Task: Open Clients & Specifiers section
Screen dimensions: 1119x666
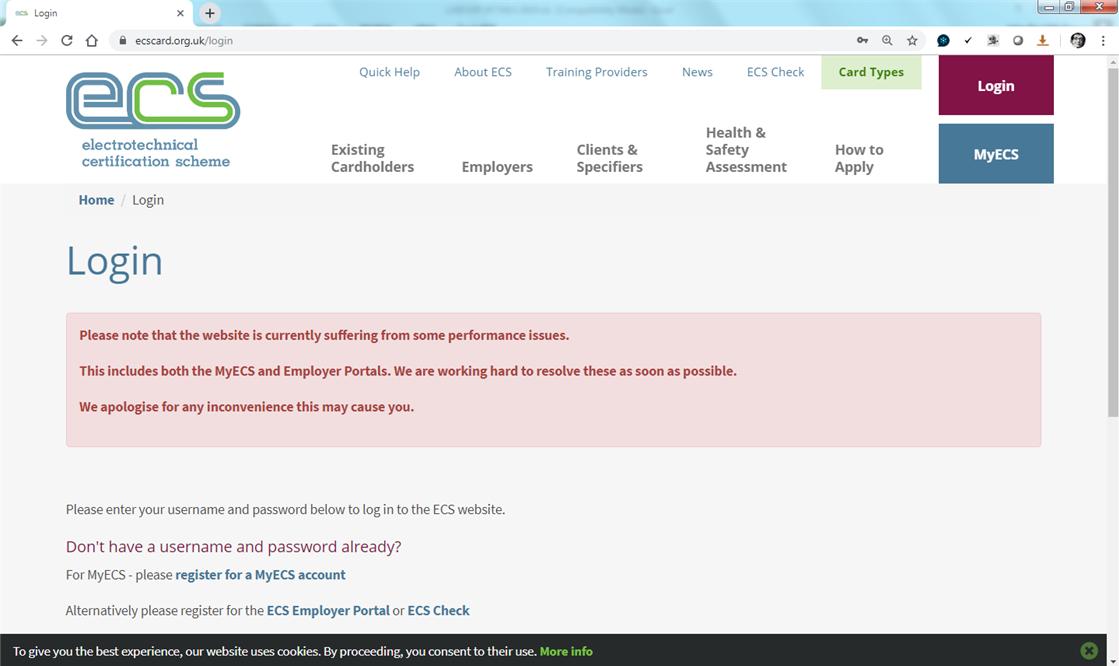Action: pos(609,158)
